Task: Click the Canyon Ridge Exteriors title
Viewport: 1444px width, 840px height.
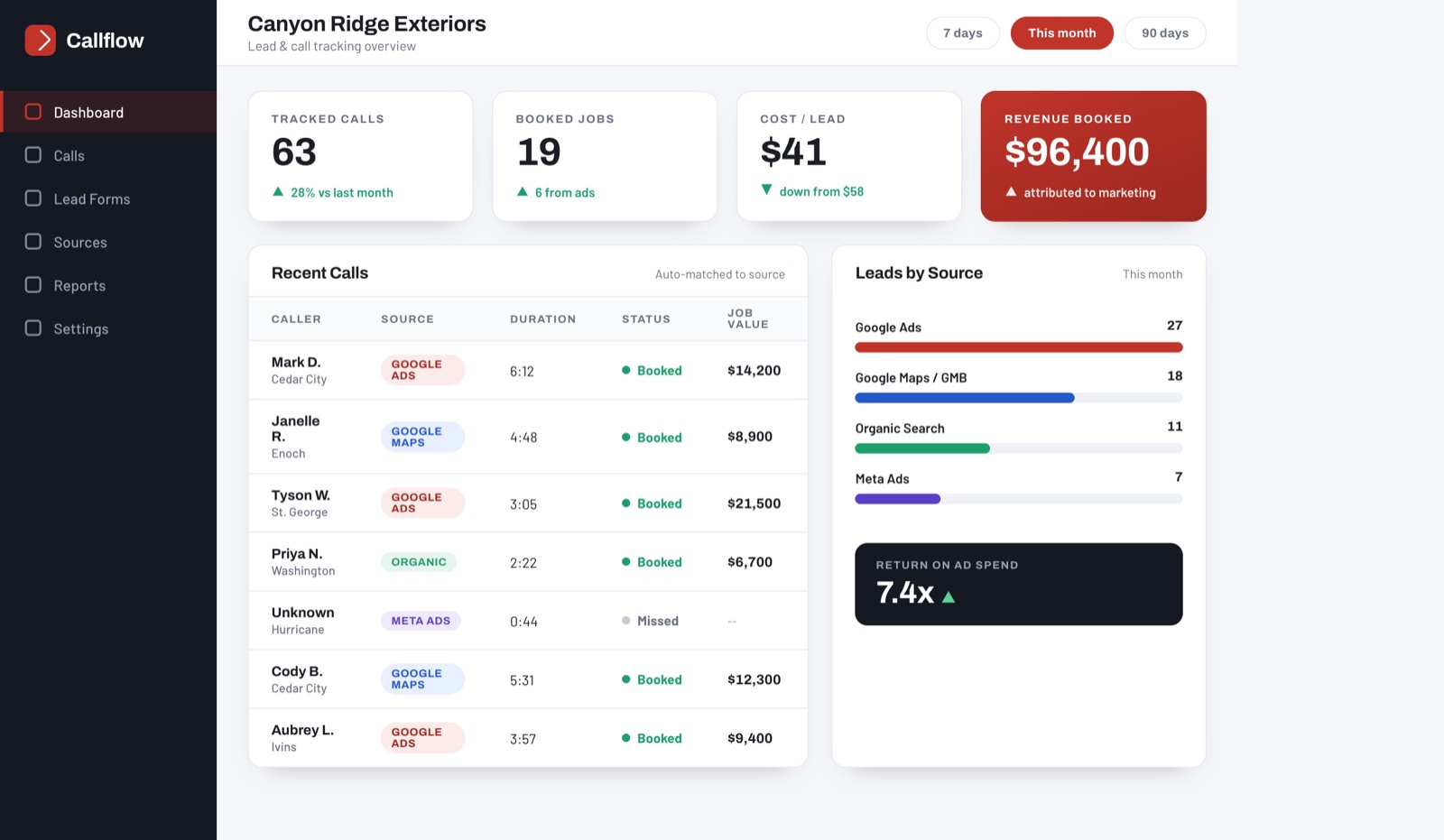Action: coord(367,23)
